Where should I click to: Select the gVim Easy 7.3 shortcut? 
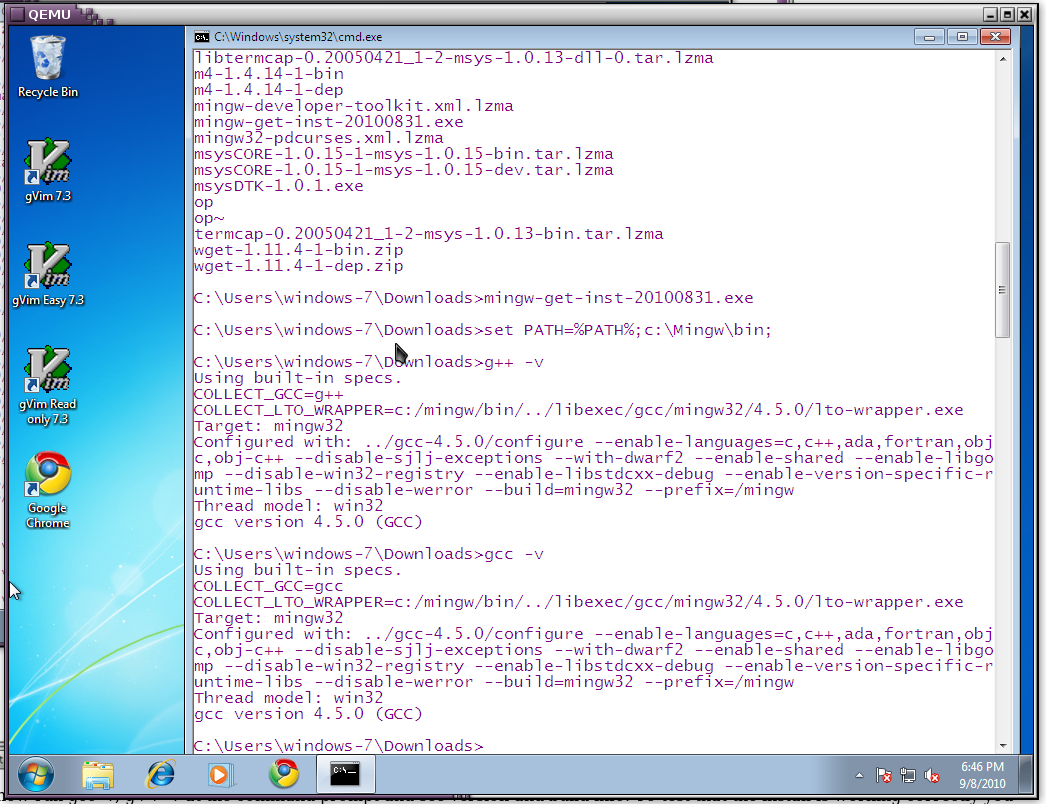tap(47, 272)
